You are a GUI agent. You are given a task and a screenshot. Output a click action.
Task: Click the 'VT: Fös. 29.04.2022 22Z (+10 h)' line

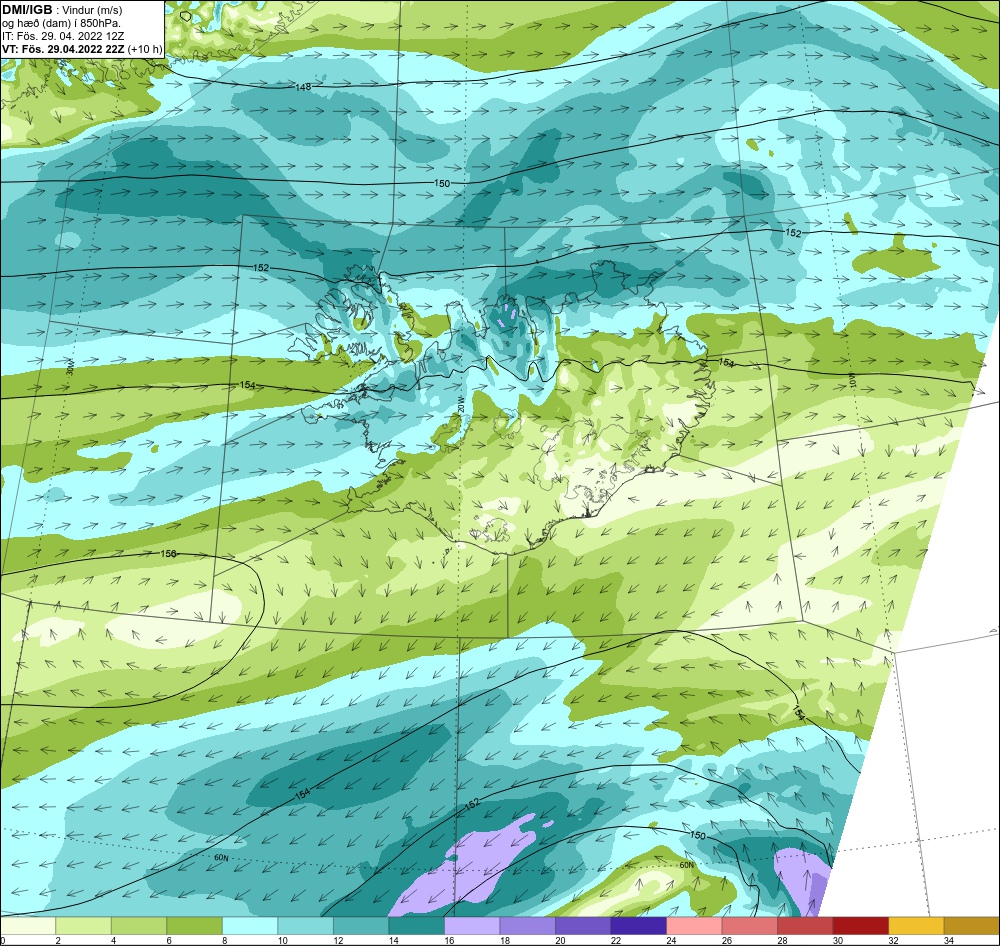82,49
